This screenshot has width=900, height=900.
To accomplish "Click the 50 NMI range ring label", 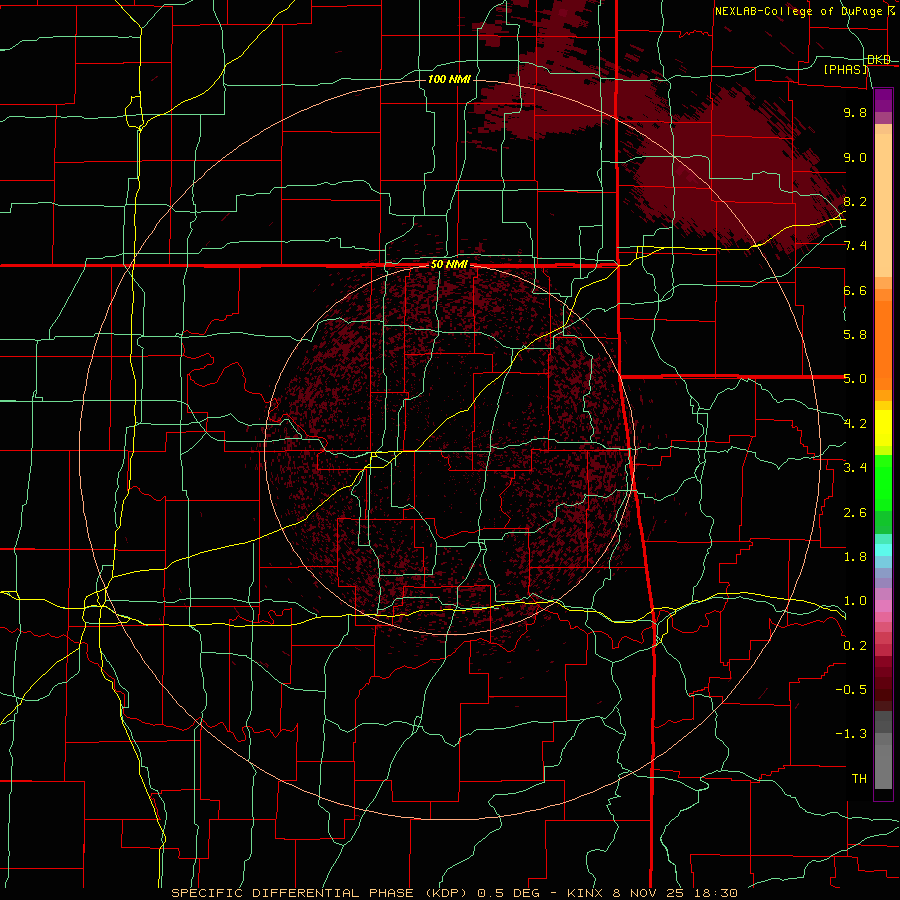I will (x=449, y=265).
